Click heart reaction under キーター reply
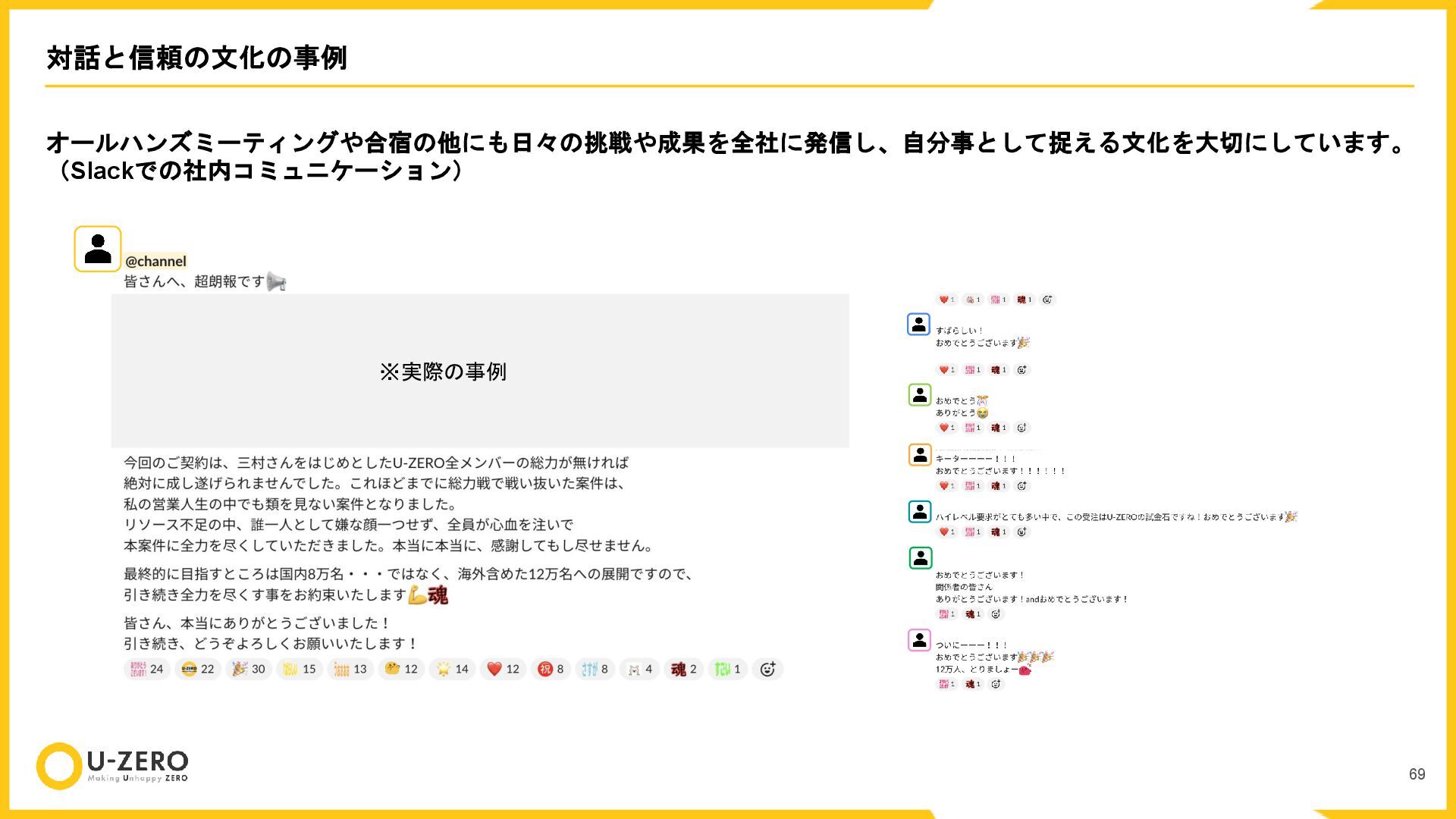This screenshot has height=819, width=1456. (946, 486)
